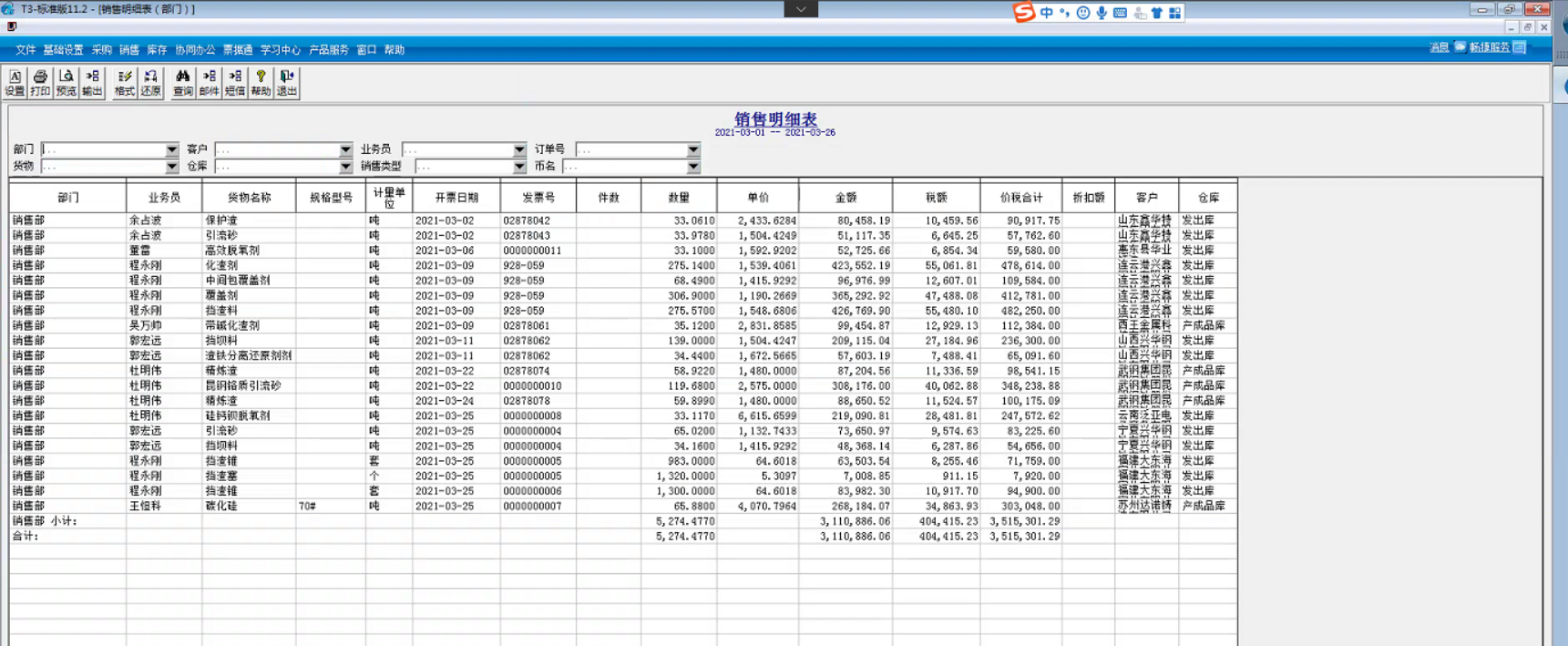
Task: Click the T3 application logo in title bar
Action: [8, 9]
